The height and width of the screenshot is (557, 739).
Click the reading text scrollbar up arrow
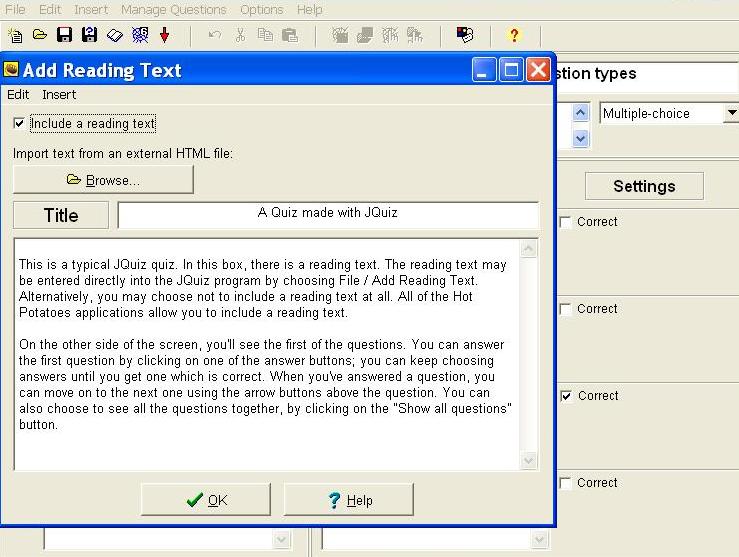coord(529,248)
